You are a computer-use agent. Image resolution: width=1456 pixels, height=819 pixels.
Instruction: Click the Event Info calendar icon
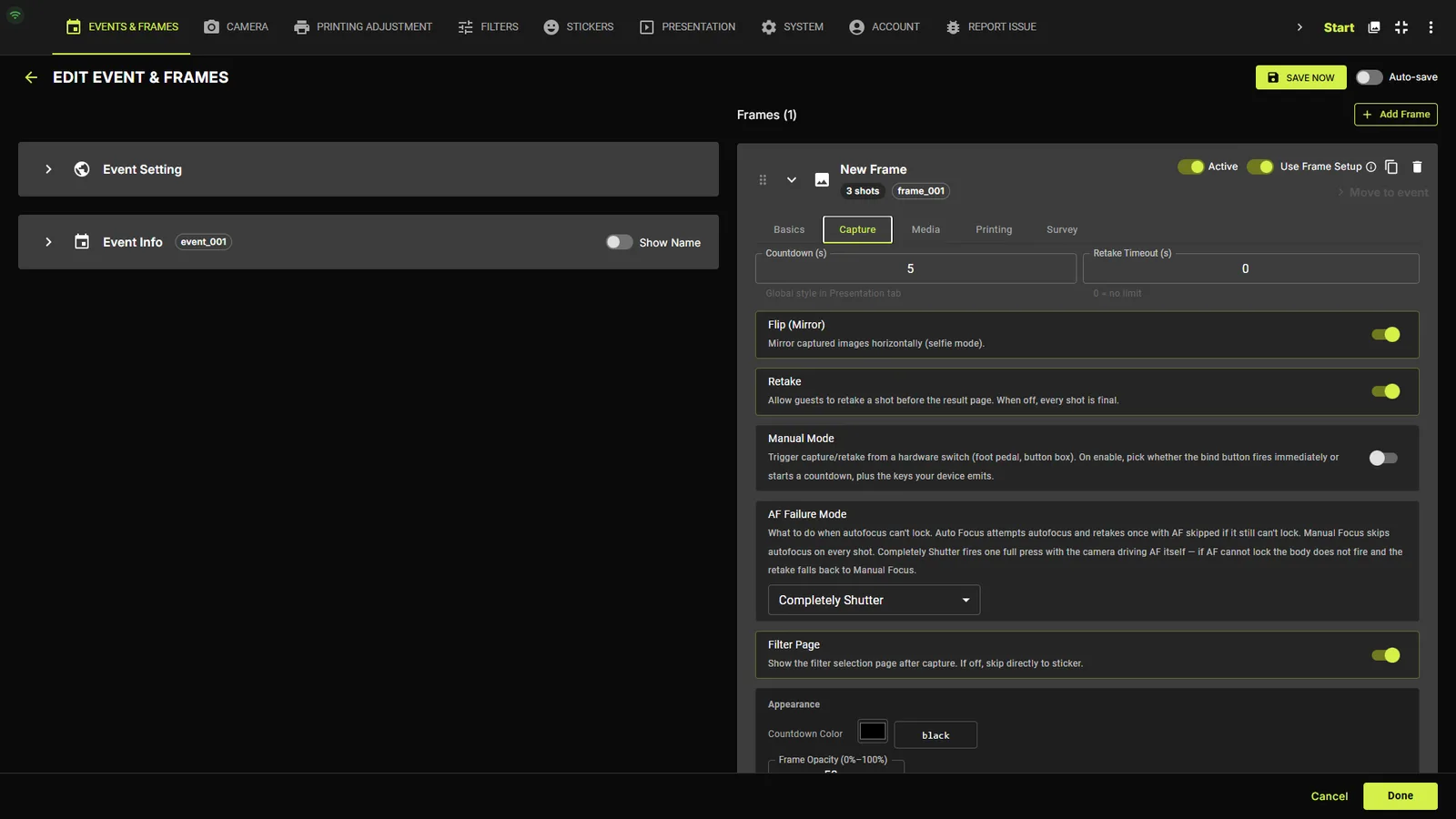pos(82,242)
